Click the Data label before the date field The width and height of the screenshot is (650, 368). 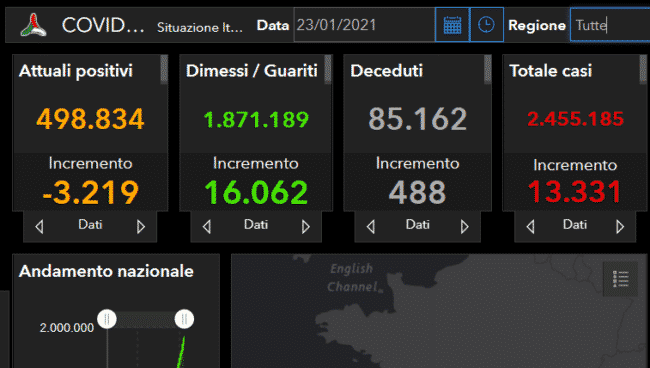point(273,25)
